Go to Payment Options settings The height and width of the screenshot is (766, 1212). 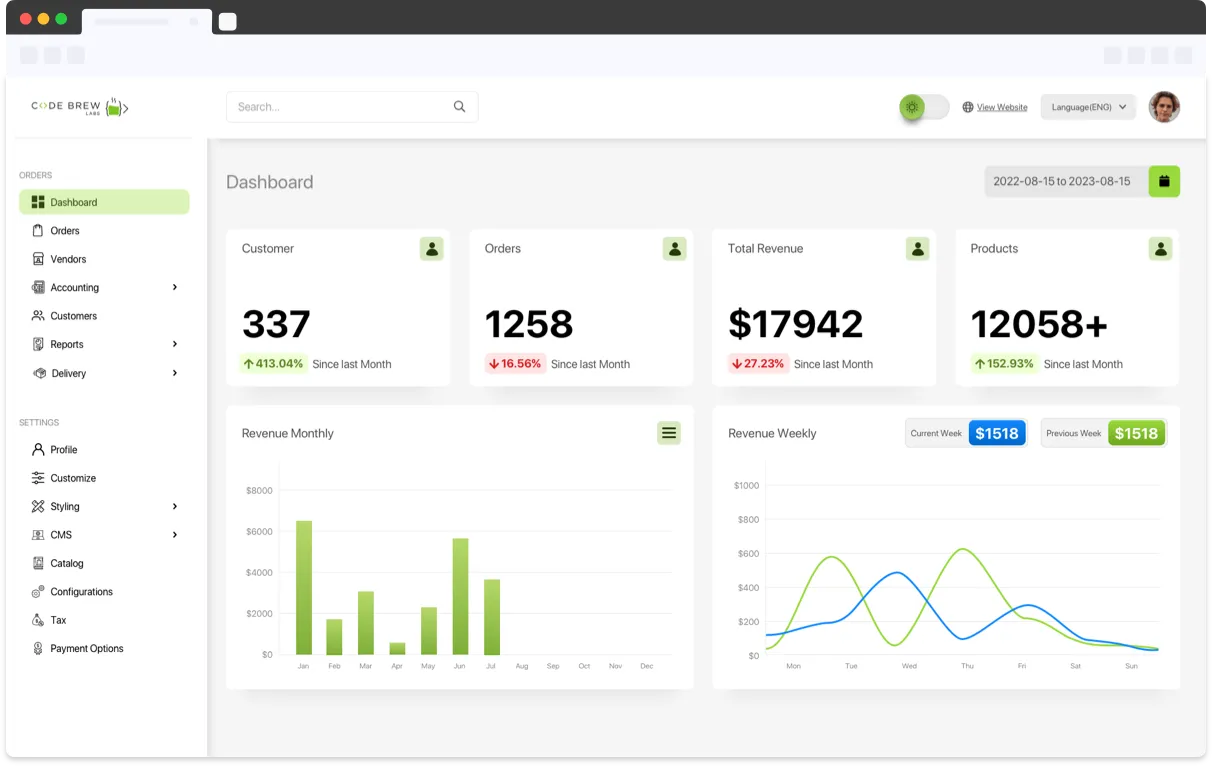click(87, 649)
